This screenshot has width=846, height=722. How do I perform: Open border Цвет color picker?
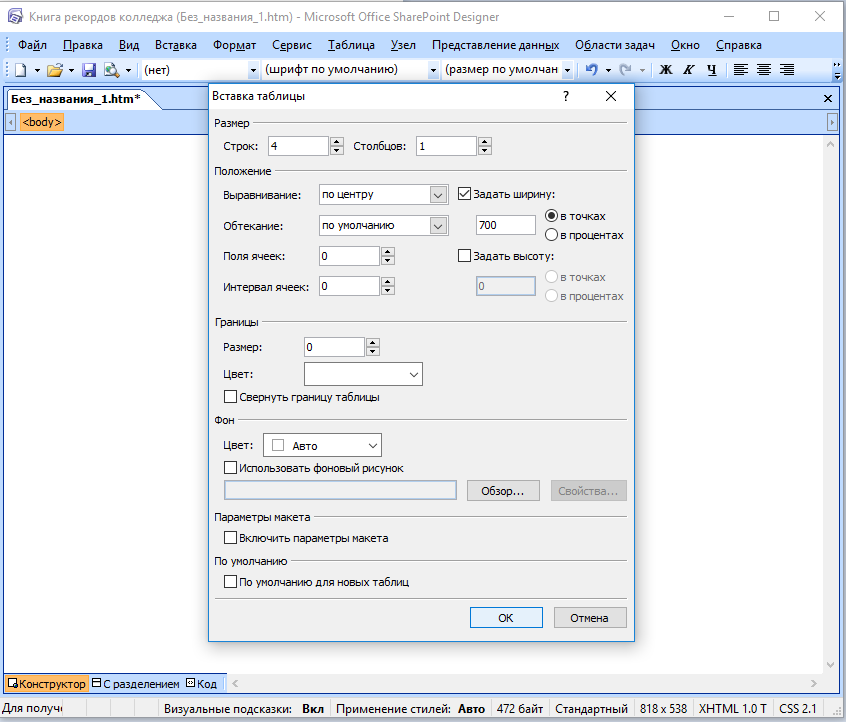click(x=363, y=374)
